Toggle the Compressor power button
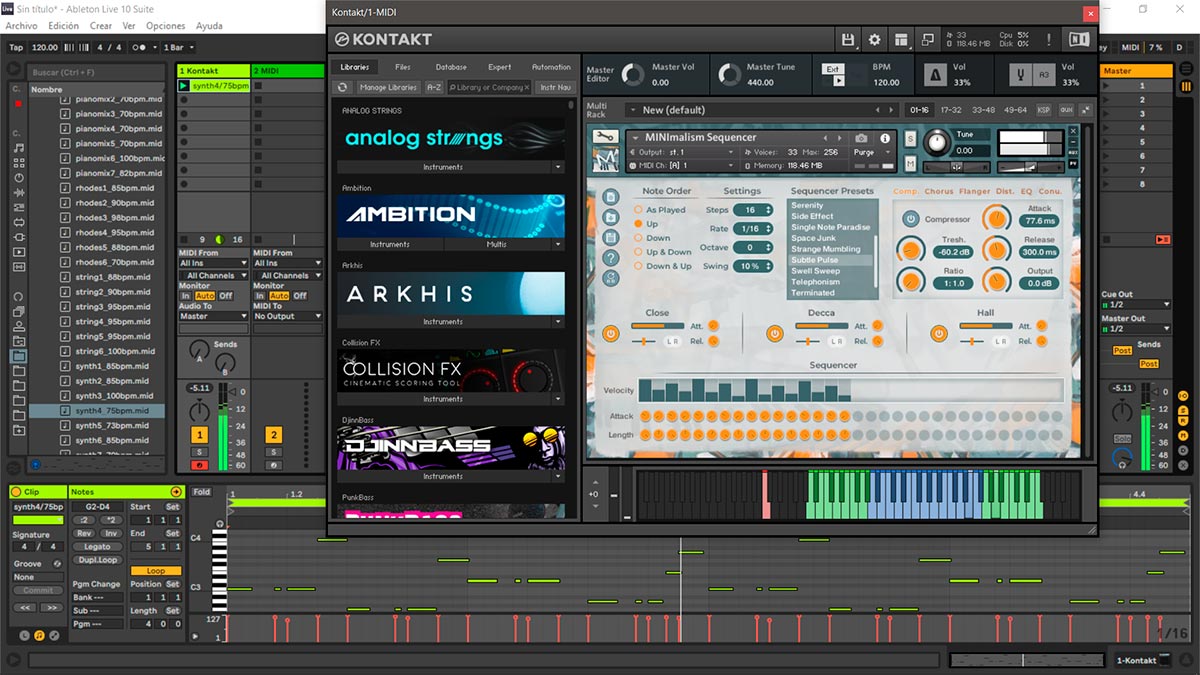The image size is (1200, 675). (910, 218)
